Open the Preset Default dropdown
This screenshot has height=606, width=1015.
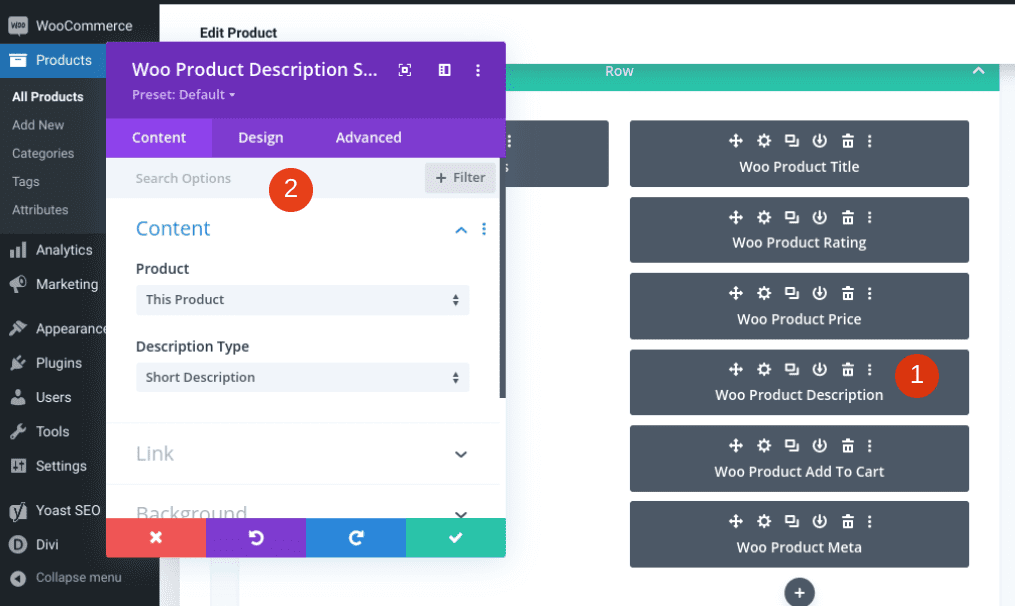click(x=183, y=94)
